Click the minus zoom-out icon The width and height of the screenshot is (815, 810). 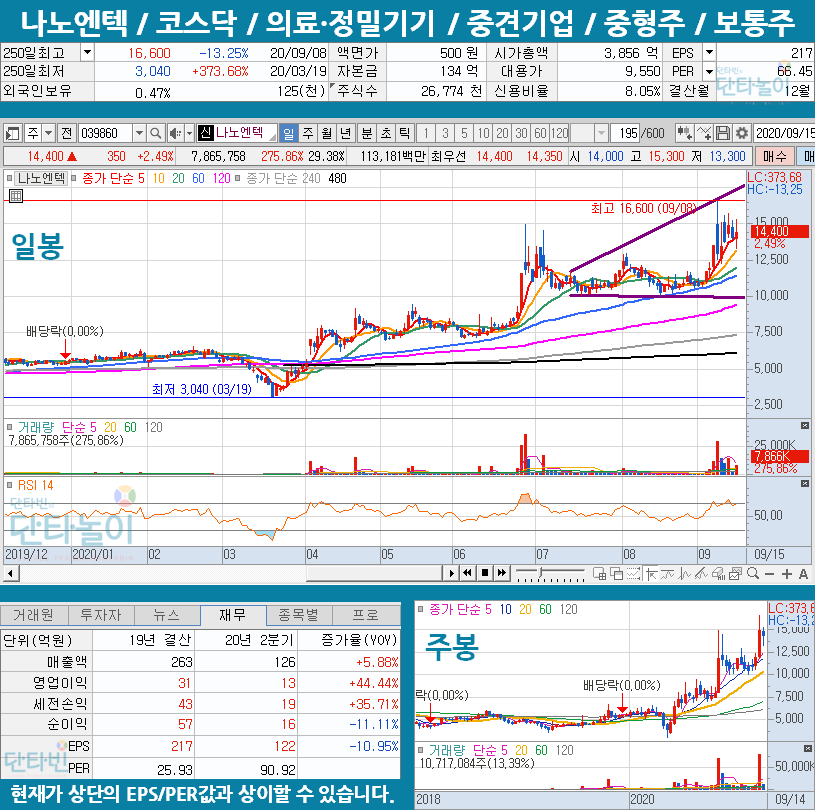coord(769,574)
